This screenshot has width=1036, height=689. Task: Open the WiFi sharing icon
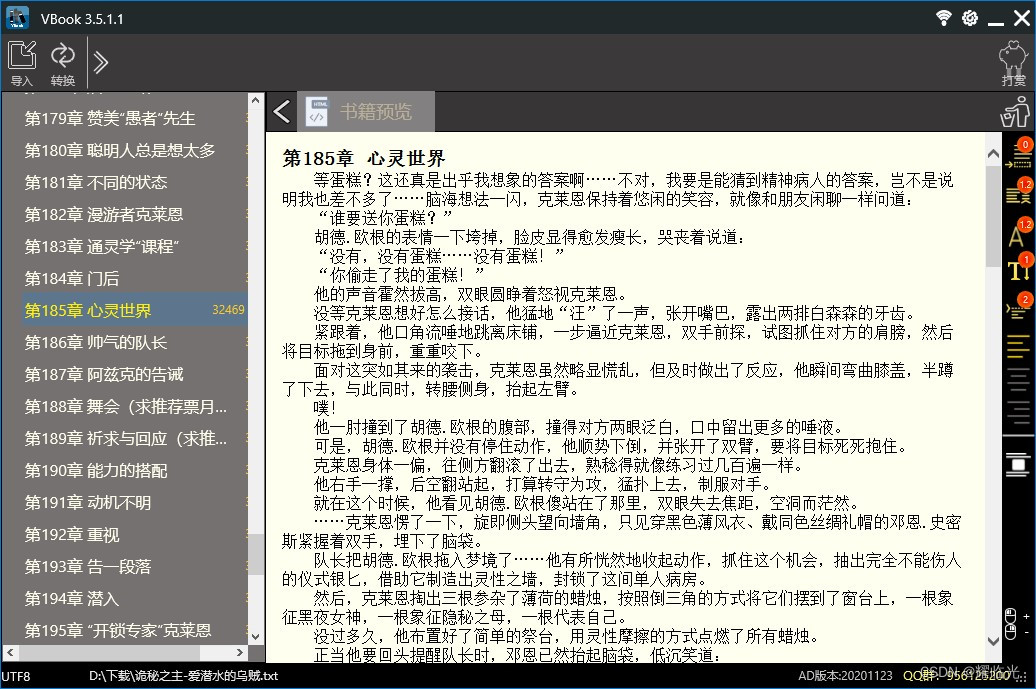click(944, 18)
